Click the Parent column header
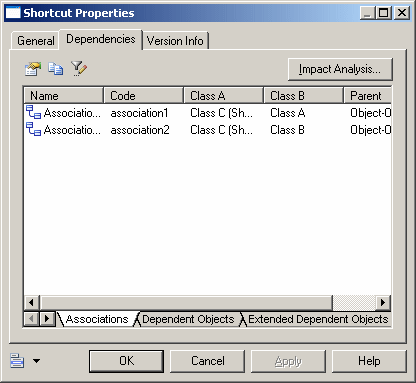The width and height of the screenshot is (416, 383). tap(367, 96)
